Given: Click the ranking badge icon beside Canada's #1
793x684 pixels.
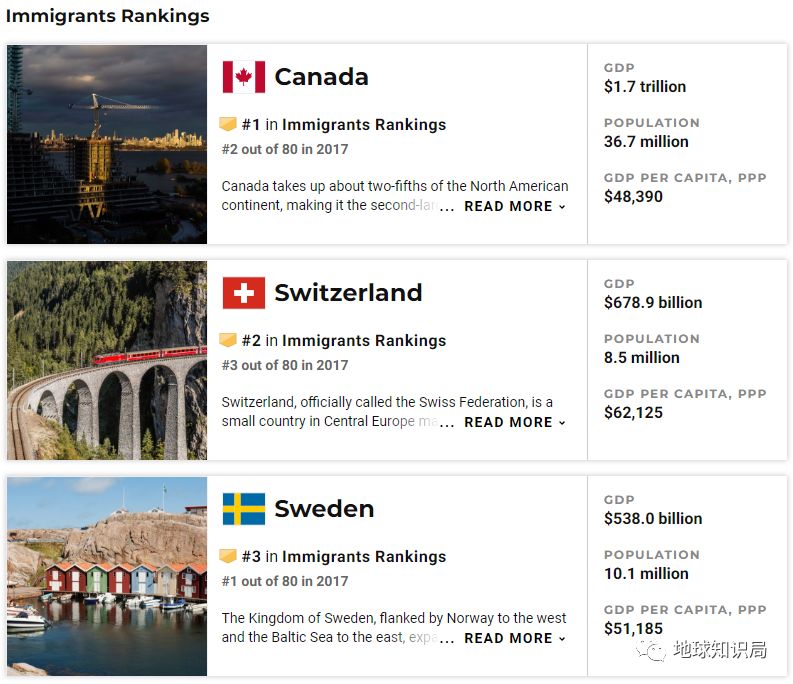Looking at the screenshot, I should (228, 125).
